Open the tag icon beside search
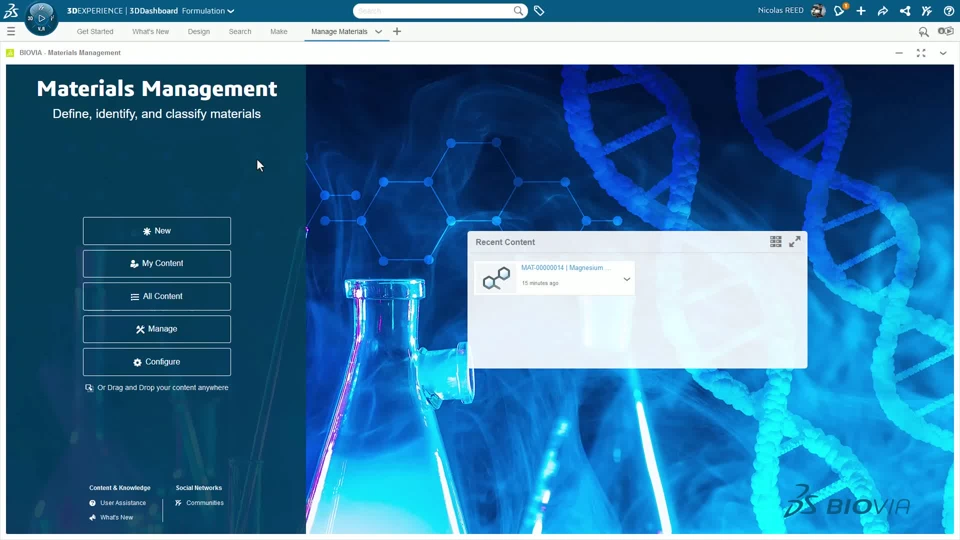Viewport: 960px width, 540px height. [539, 10]
